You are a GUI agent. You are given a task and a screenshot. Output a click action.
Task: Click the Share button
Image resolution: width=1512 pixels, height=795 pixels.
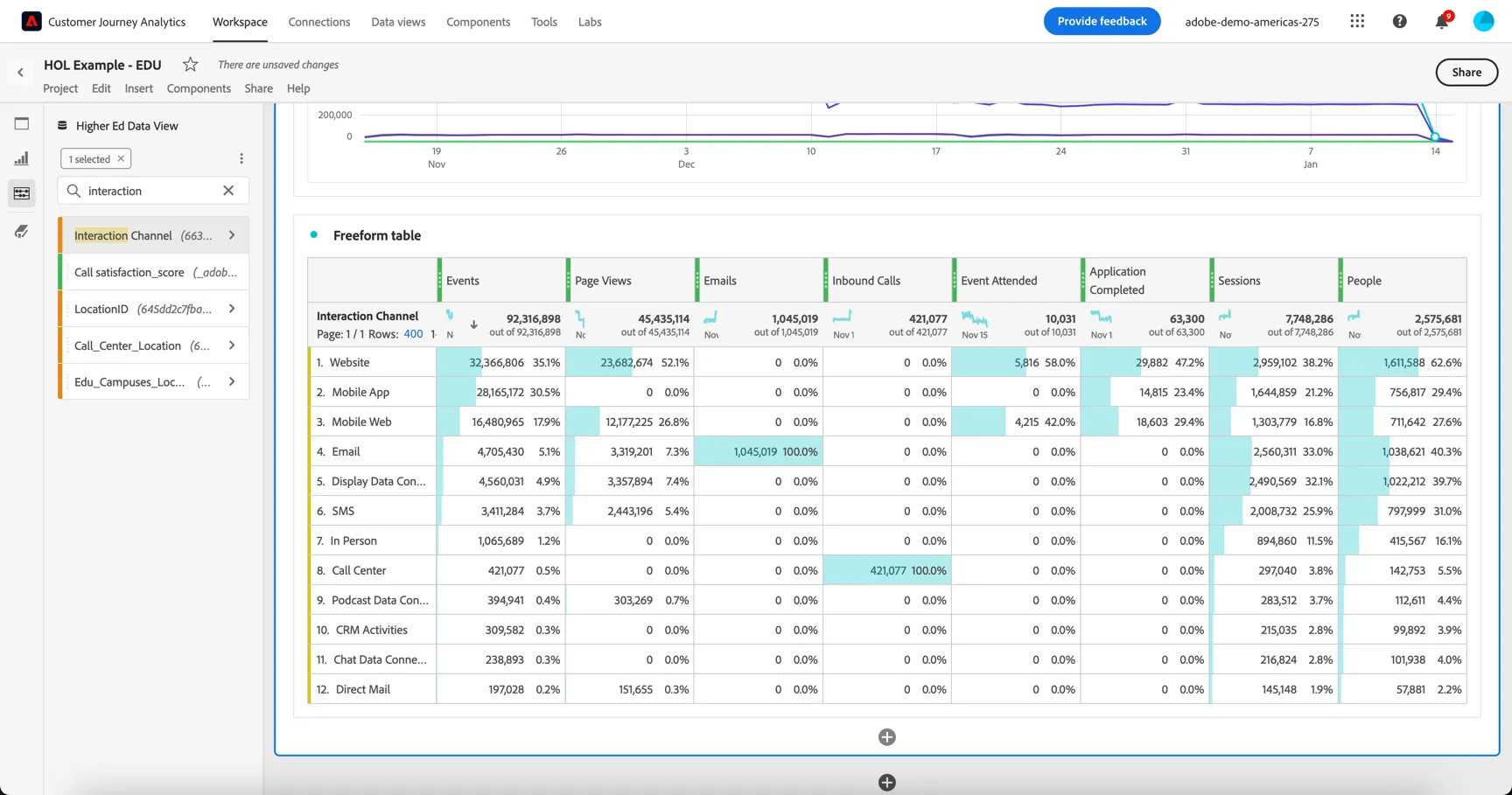point(1466,73)
